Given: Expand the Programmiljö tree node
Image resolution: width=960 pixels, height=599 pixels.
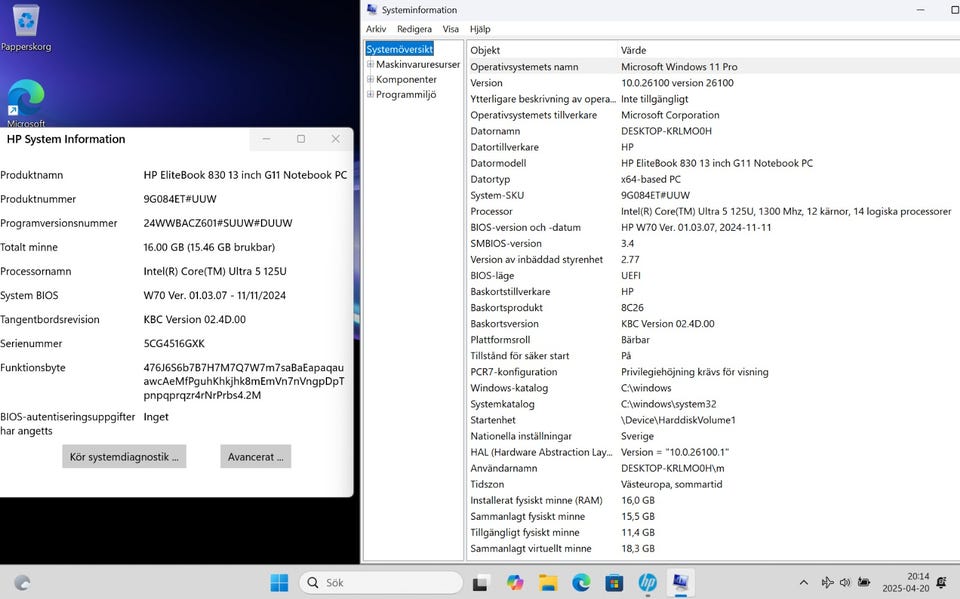Looking at the screenshot, I should [370, 95].
